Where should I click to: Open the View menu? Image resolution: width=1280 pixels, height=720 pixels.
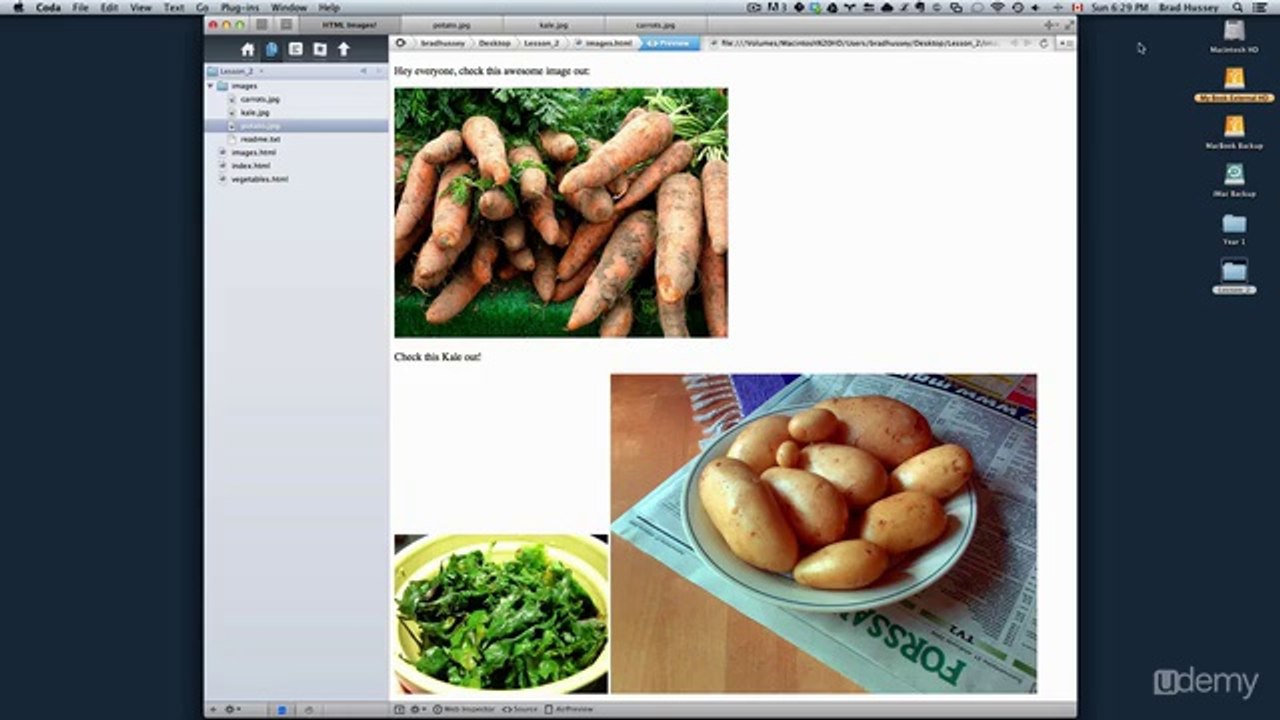tap(141, 7)
